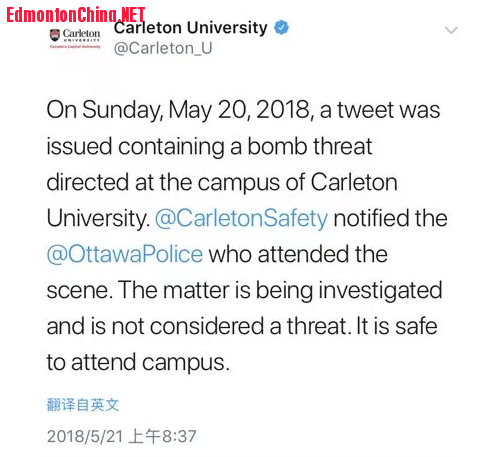Click the blue verified badge
501x457 pixels.
281,28
